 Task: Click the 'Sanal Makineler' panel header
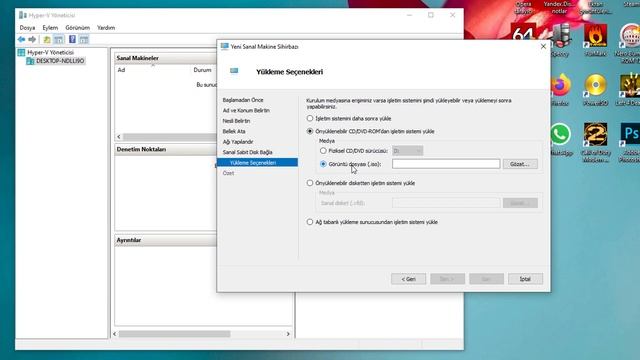138,58
